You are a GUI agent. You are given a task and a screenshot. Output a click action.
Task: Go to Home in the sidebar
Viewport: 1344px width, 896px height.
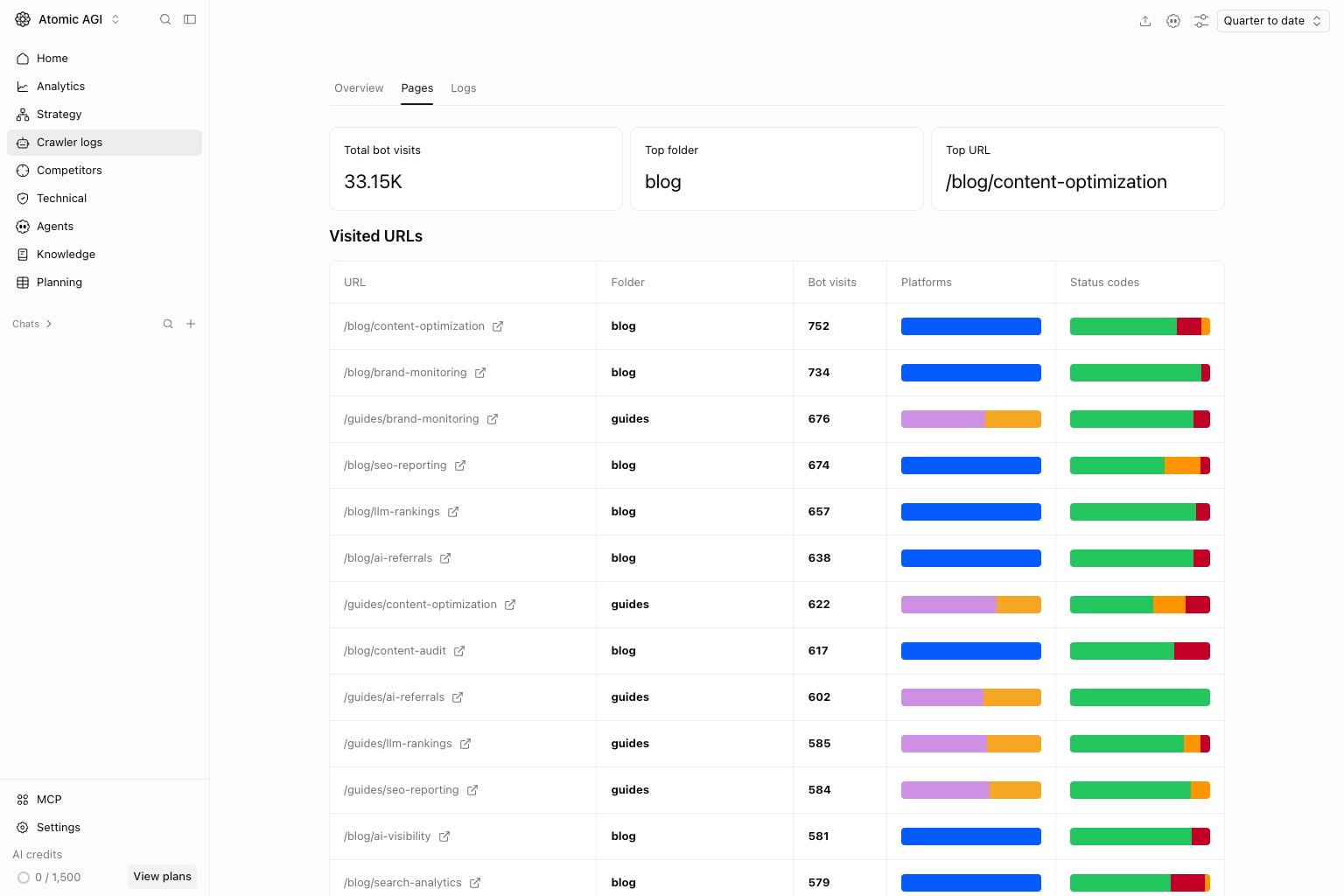[104, 59]
